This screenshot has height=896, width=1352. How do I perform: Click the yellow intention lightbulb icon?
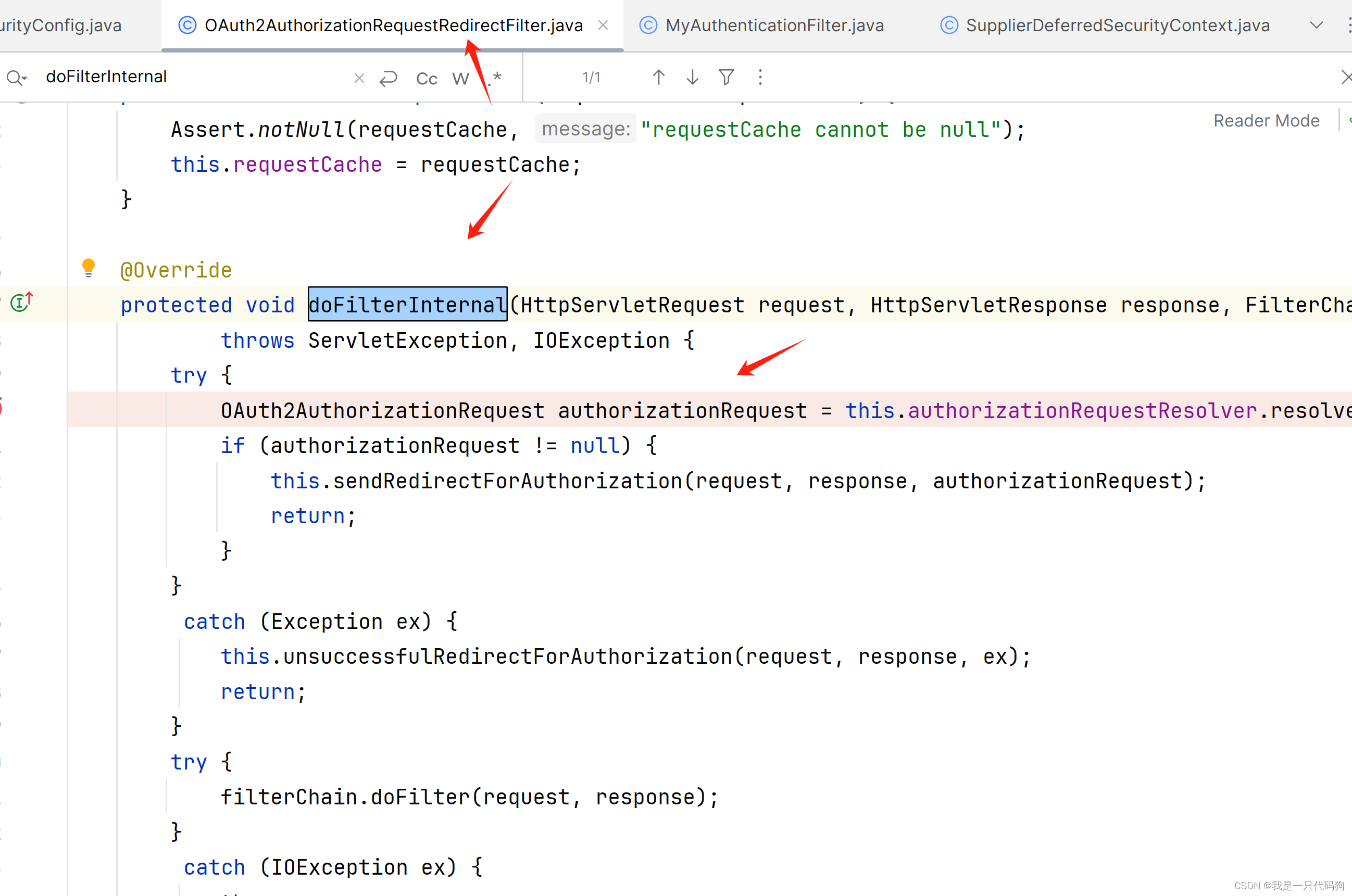click(x=89, y=267)
